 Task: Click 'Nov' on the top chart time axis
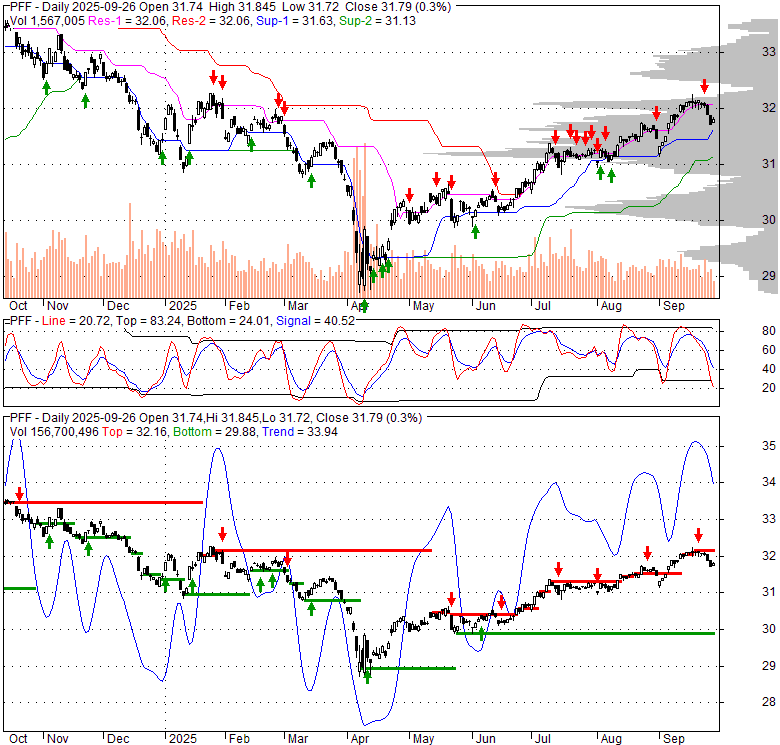coord(57,306)
